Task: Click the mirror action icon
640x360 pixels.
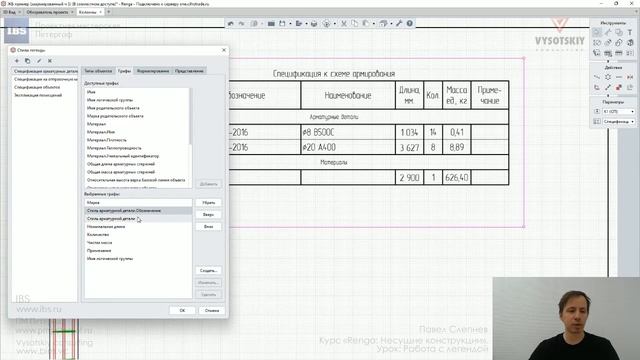Action: pyautogui.click(x=630, y=77)
